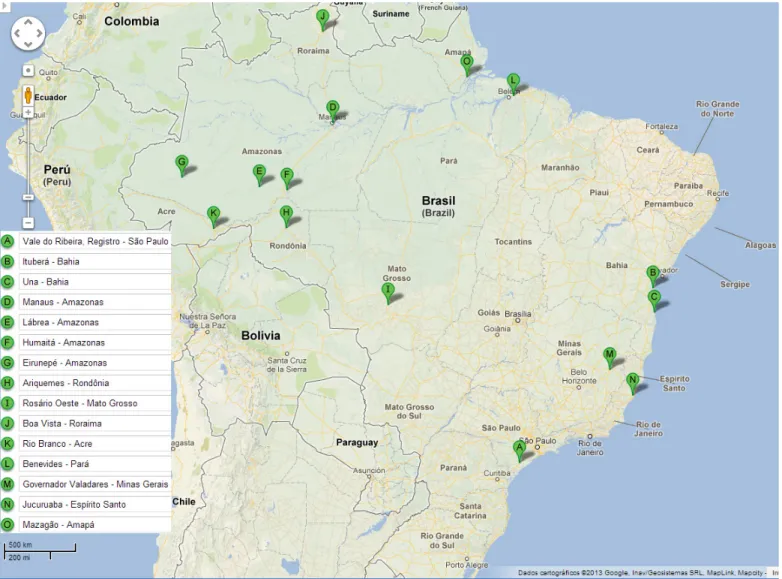This screenshot has height=579, width=782.
Task: Click map marker I in Mato Grosso
Action: coord(388,293)
